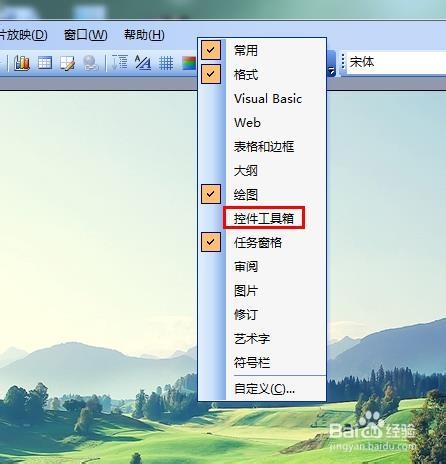Enable the 审阅 toolbar

pyautogui.click(x=262, y=266)
